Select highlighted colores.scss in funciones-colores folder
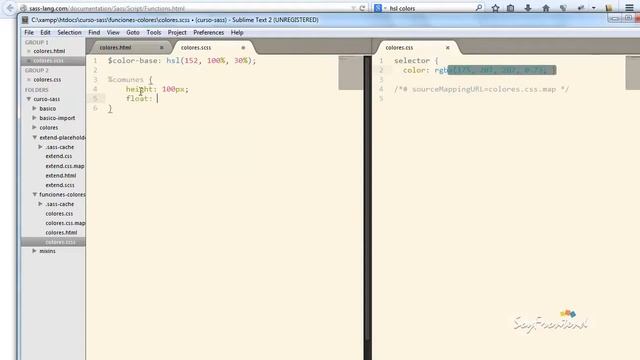 [60, 242]
